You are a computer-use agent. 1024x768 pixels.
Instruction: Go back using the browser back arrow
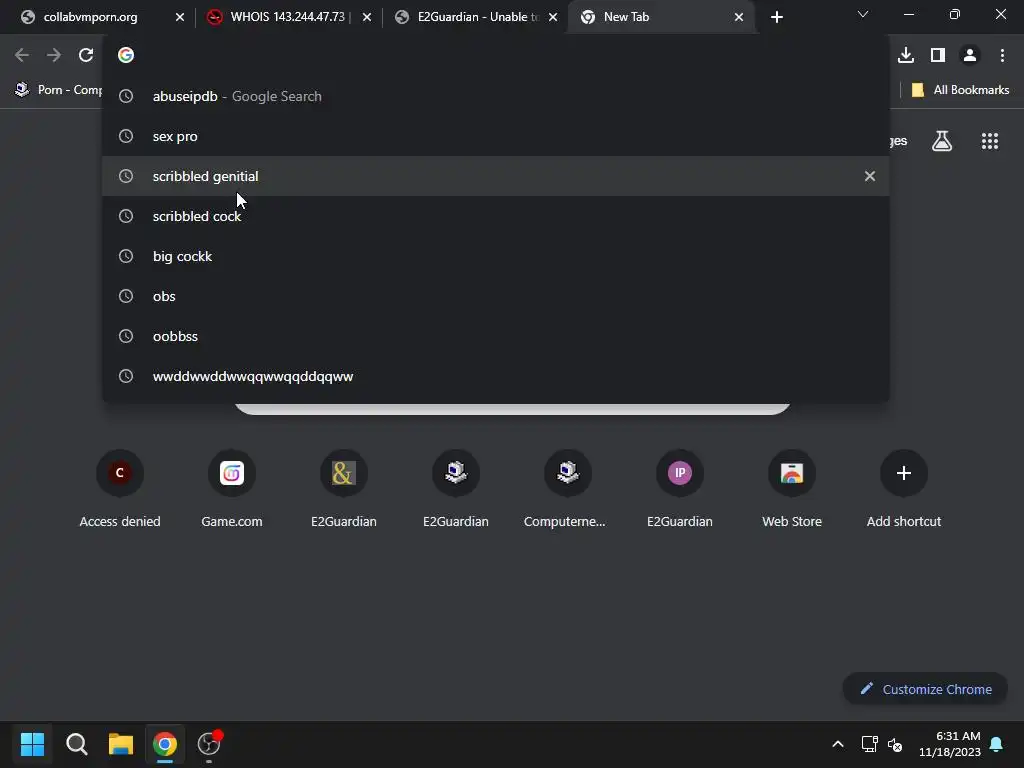[22, 56]
